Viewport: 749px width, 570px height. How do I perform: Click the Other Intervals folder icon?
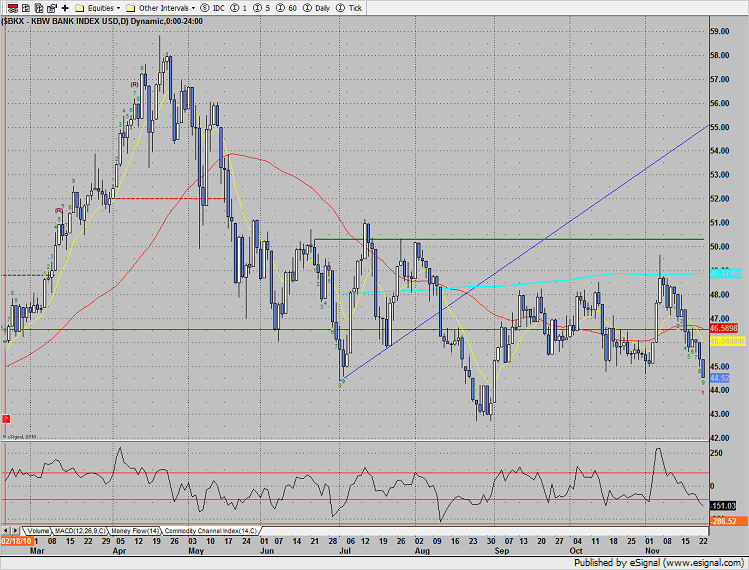tap(130, 8)
